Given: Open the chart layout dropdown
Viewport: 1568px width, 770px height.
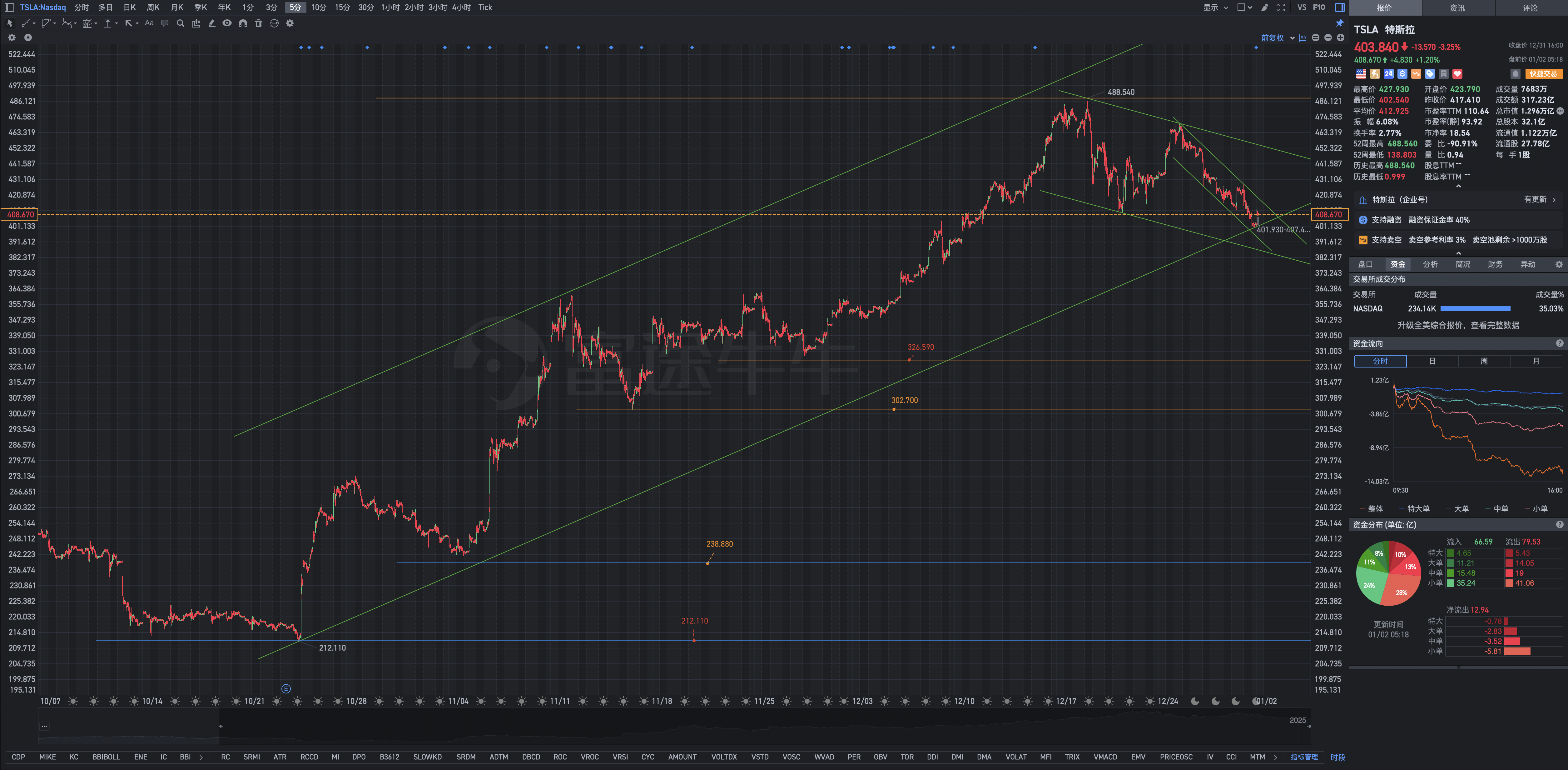Looking at the screenshot, I should 1245,7.
